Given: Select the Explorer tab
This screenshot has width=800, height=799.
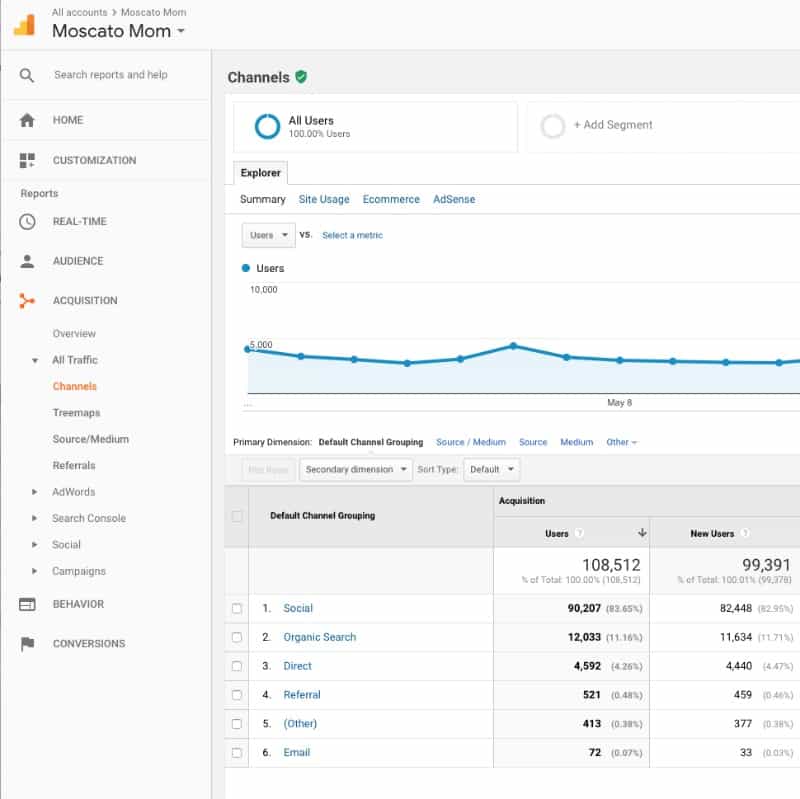Looking at the screenshot, I should pyautogui.click(x=260, y=173).
